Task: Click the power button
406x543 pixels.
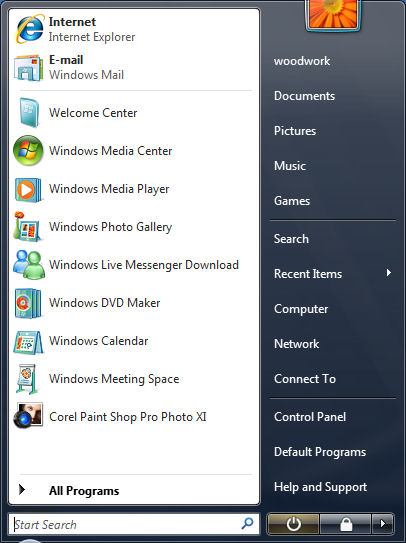Action: tap(293, 524)
